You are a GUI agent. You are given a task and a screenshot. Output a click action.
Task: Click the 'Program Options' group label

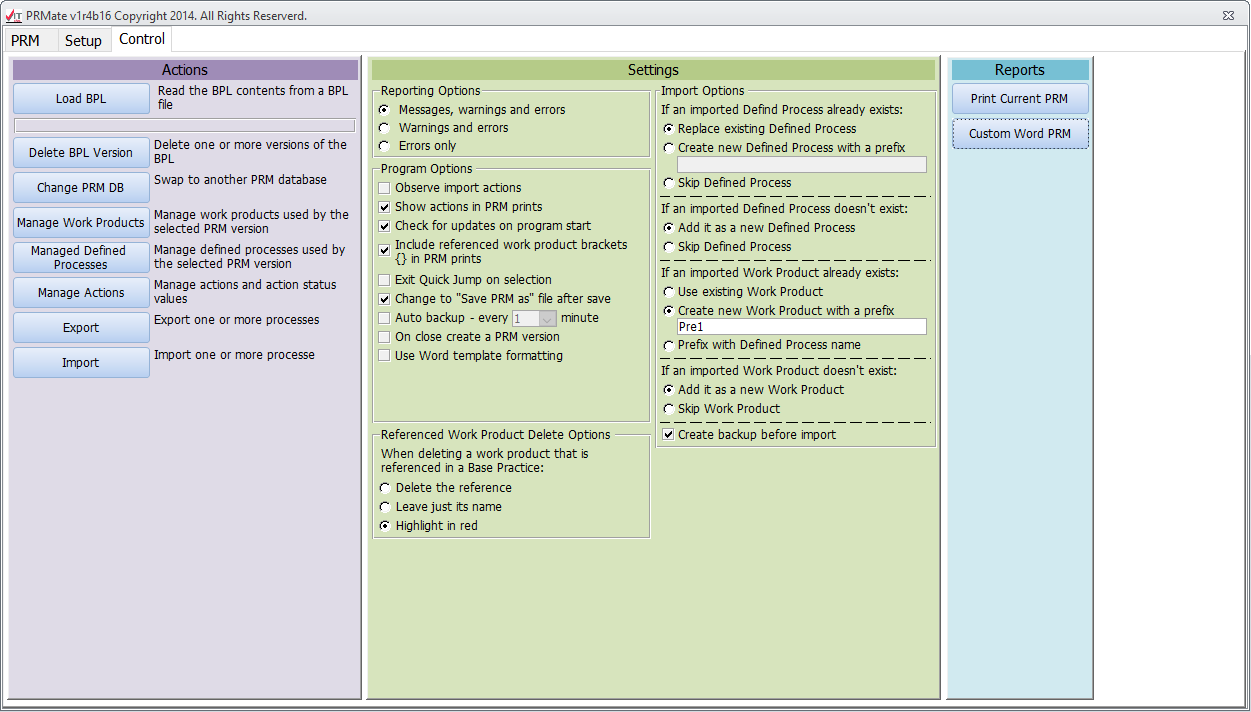(427, 169)
